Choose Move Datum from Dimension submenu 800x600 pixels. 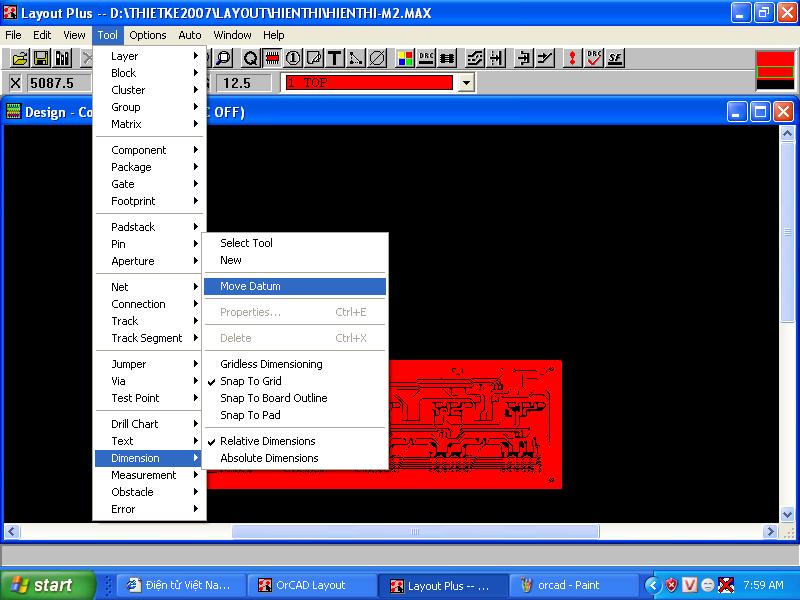coord(295,286)
